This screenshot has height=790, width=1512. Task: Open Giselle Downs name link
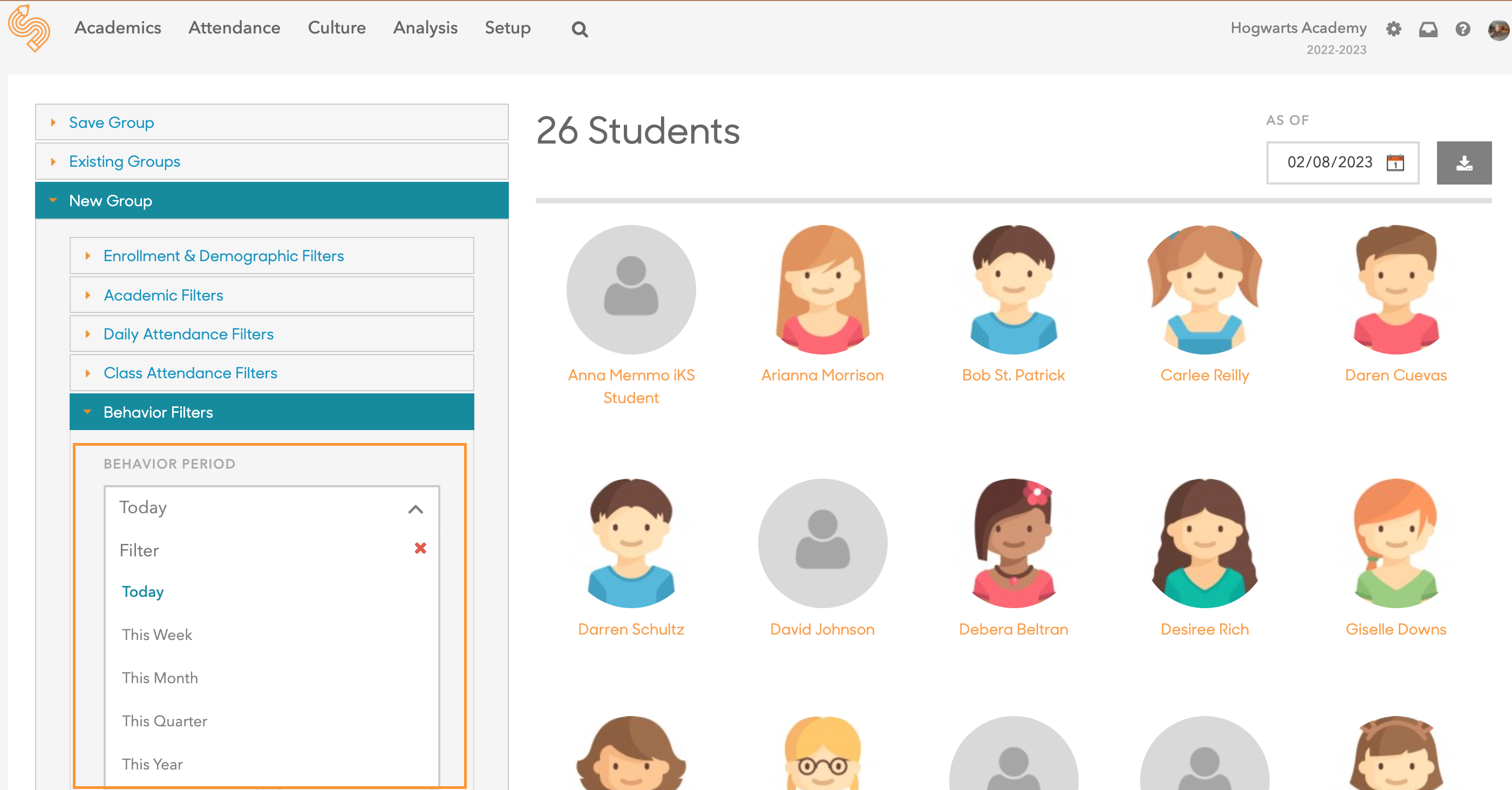(x=1396, y=629)
